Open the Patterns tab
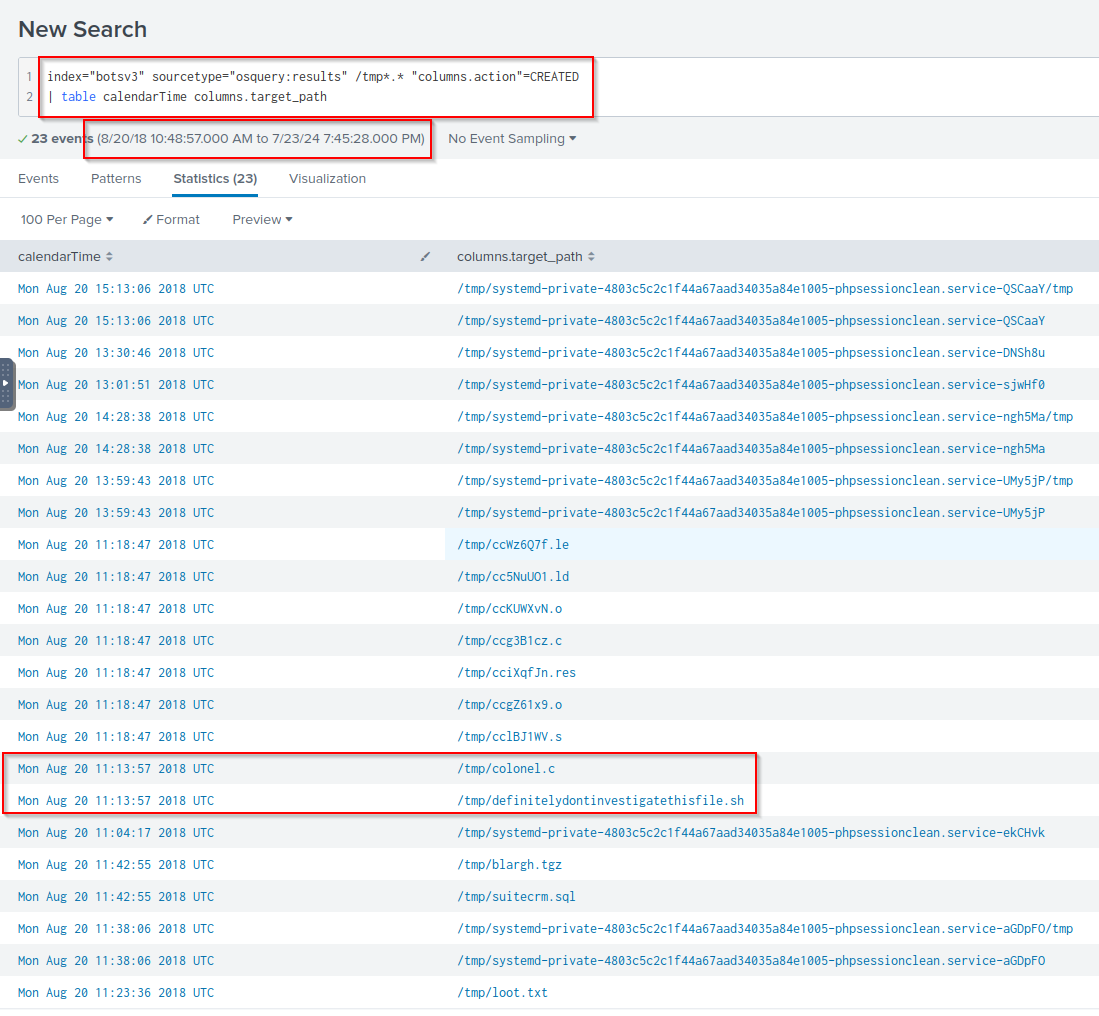 tap(116, 179)
